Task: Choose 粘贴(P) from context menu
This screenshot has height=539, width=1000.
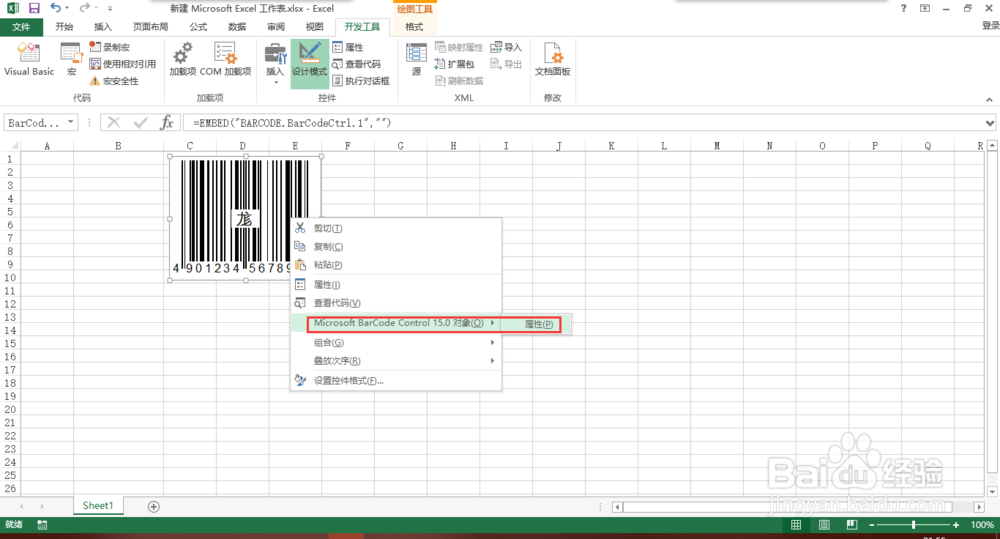Action: 396,265
